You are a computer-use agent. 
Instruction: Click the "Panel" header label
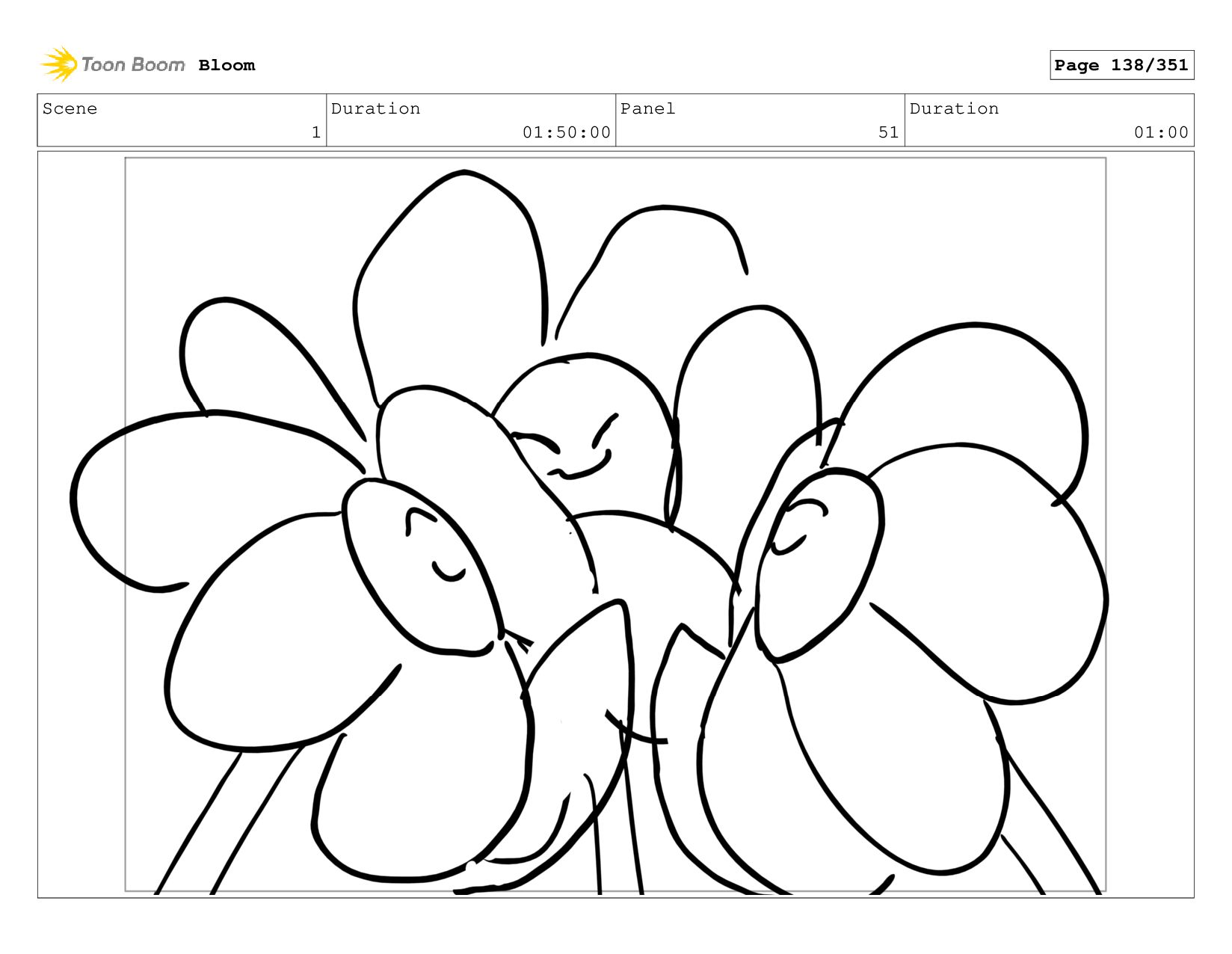(648, 108)
